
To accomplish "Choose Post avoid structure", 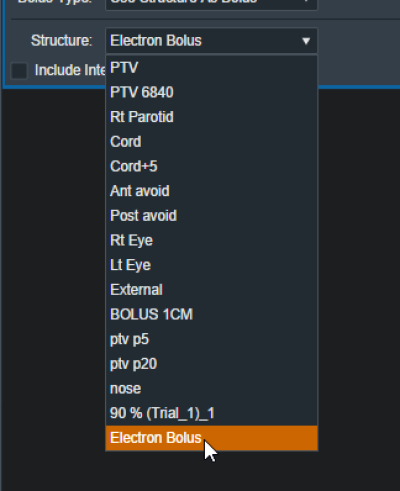I will 212,216.
